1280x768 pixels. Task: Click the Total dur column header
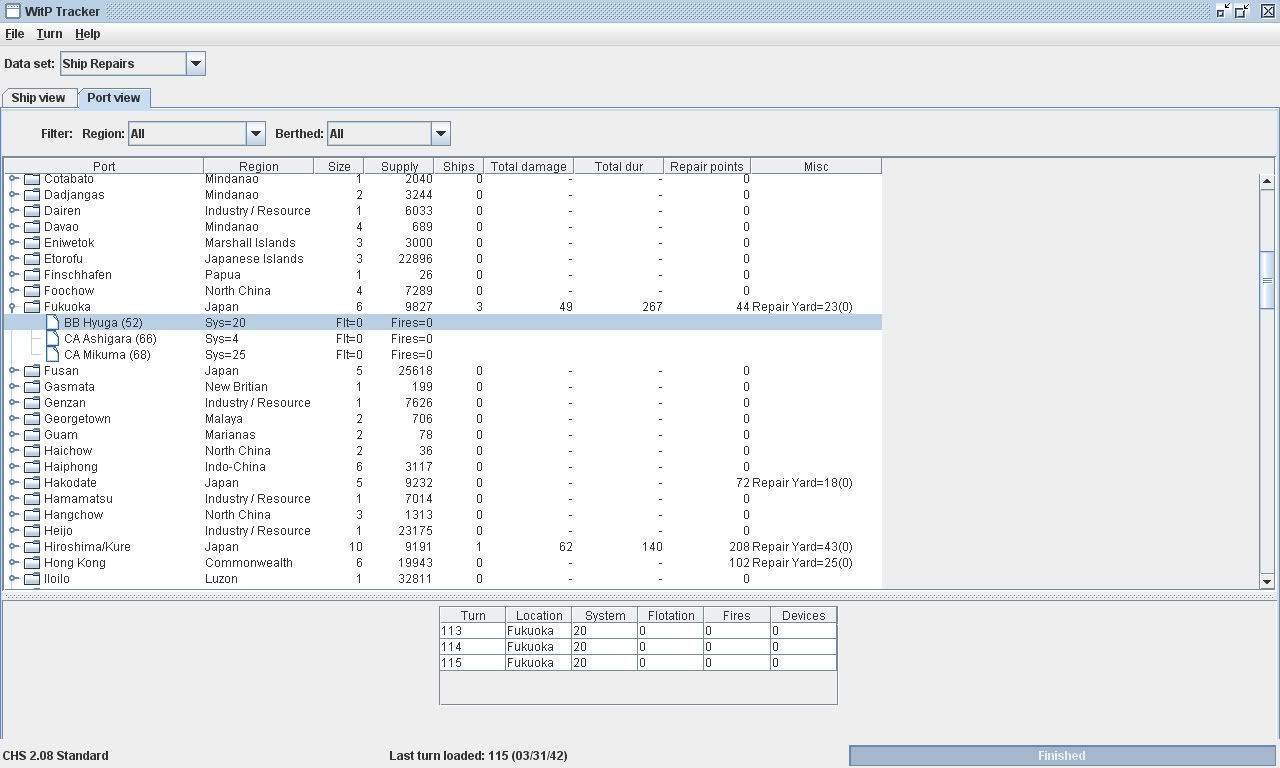[619, 166]
